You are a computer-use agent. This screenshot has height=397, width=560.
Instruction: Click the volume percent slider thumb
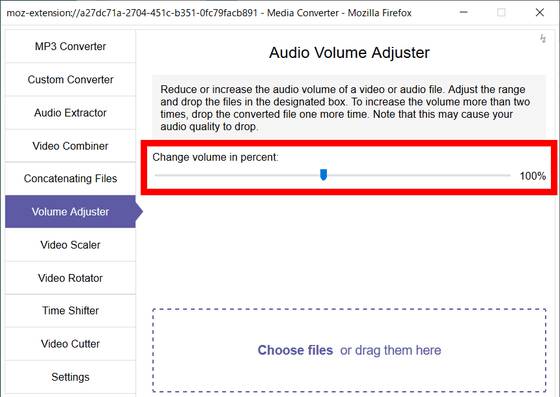[x=324, y=175]
